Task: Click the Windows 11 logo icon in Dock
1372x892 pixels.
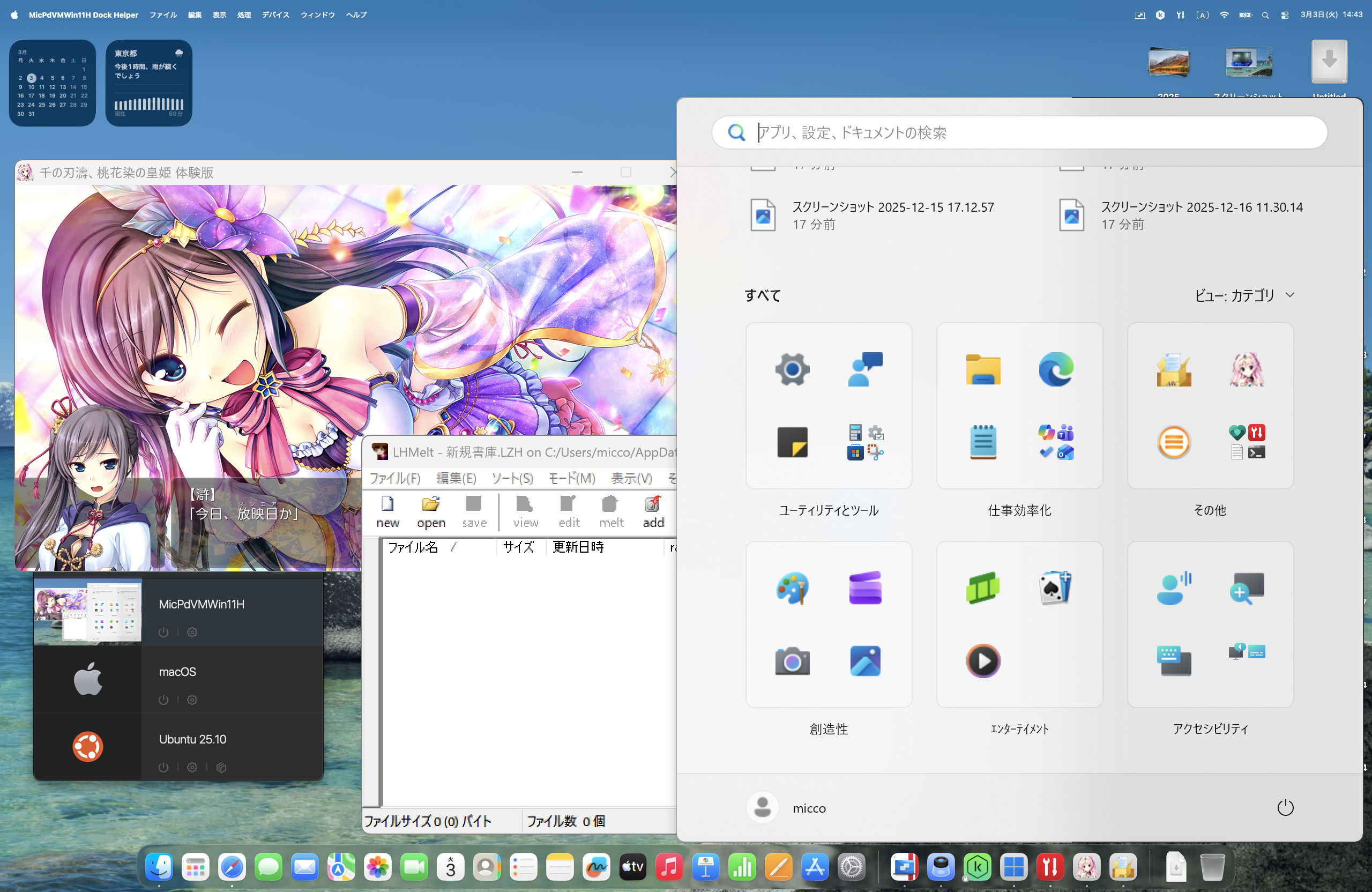Action: pyautogui.click(x=1013, y=867)
